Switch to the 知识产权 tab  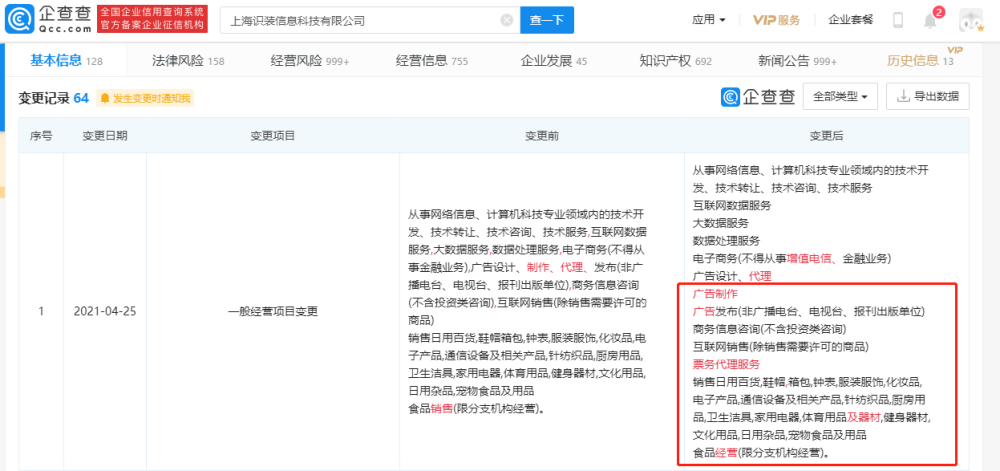coord(675,61)
